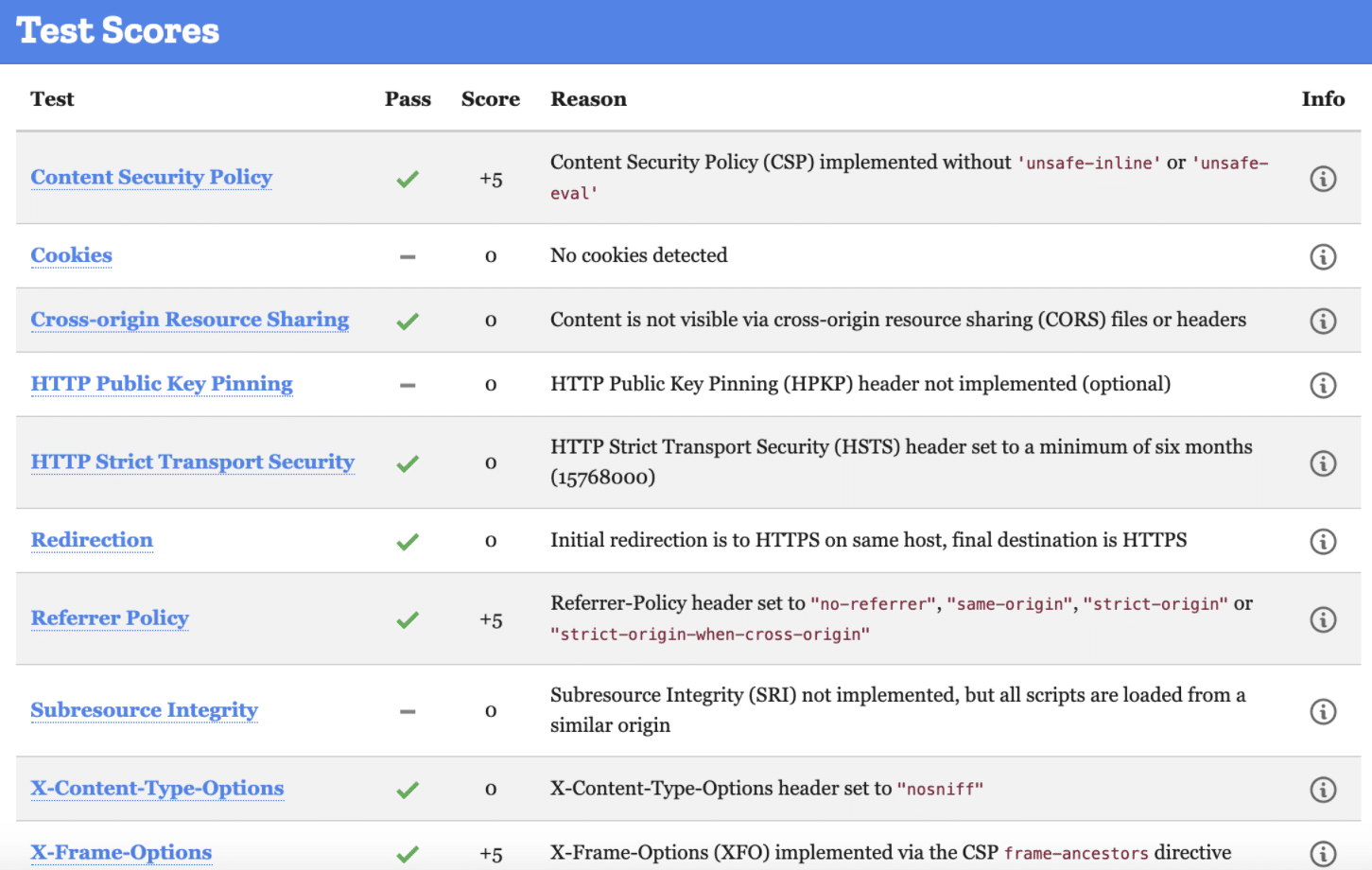Click the Test column header
This screenshot has width=1372, height=870.
[x=52, y=99]
